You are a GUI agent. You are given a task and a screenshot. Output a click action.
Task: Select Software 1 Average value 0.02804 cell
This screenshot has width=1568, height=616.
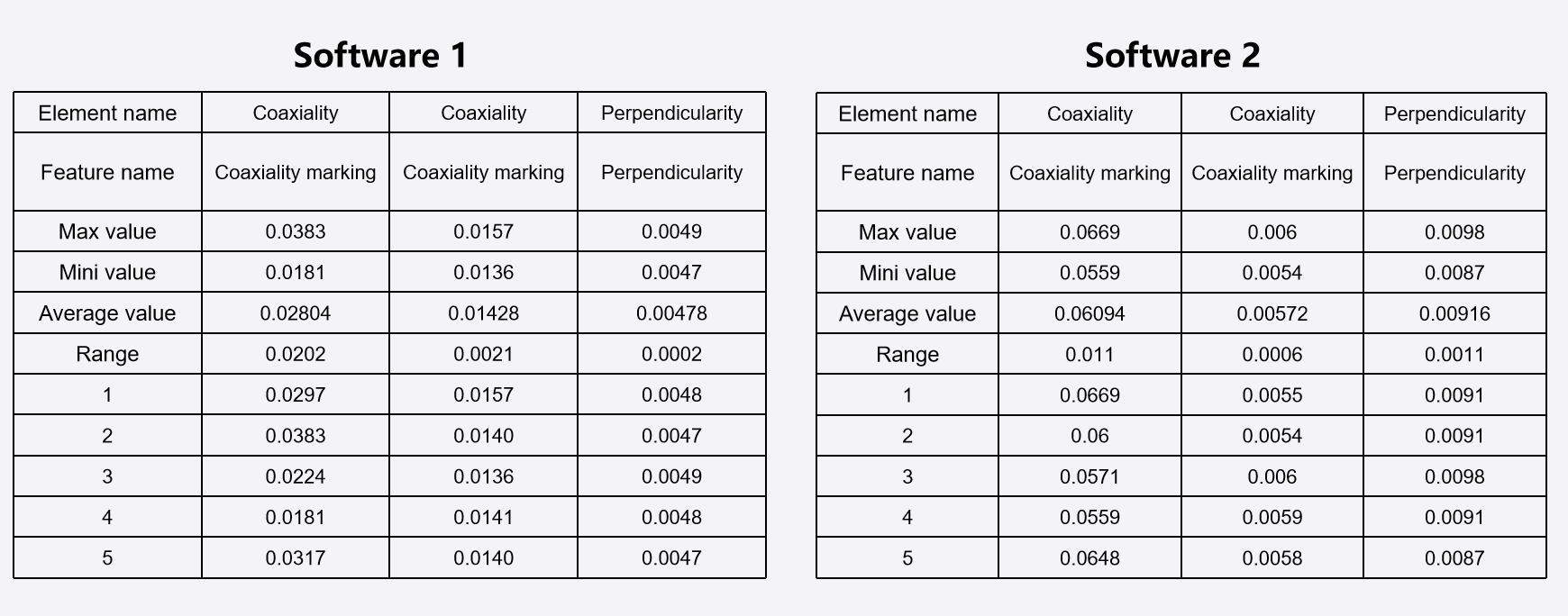tap(296, 313)
